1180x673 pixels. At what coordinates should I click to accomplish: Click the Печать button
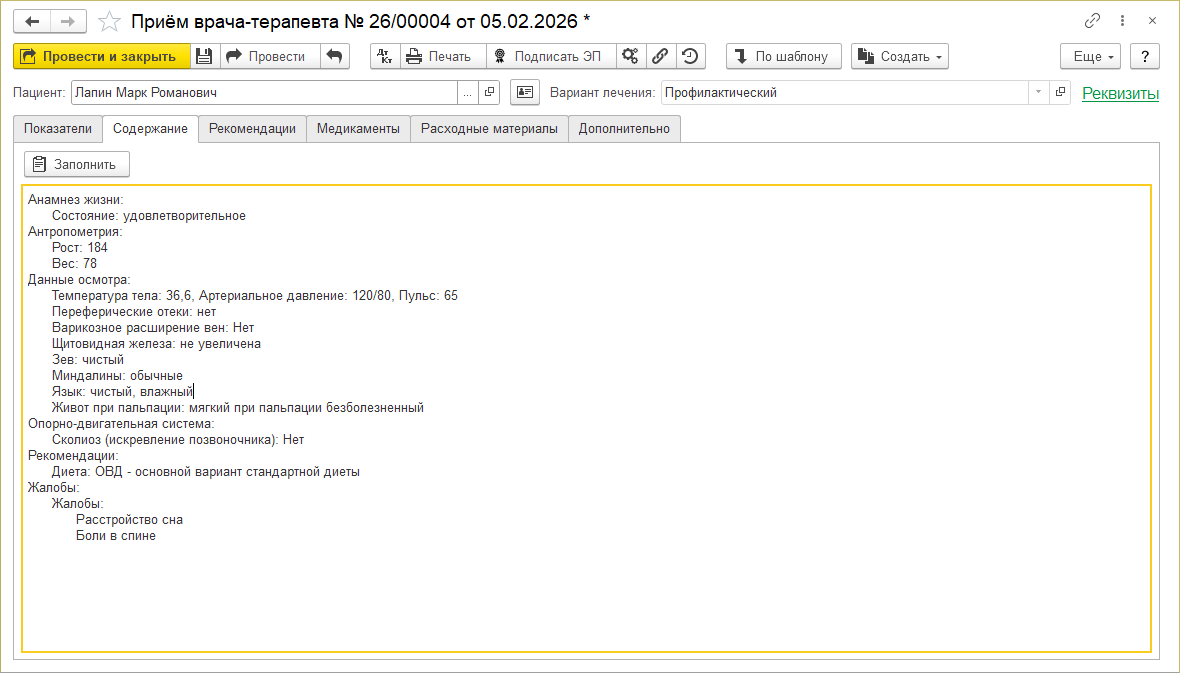[x=442, y=56]
